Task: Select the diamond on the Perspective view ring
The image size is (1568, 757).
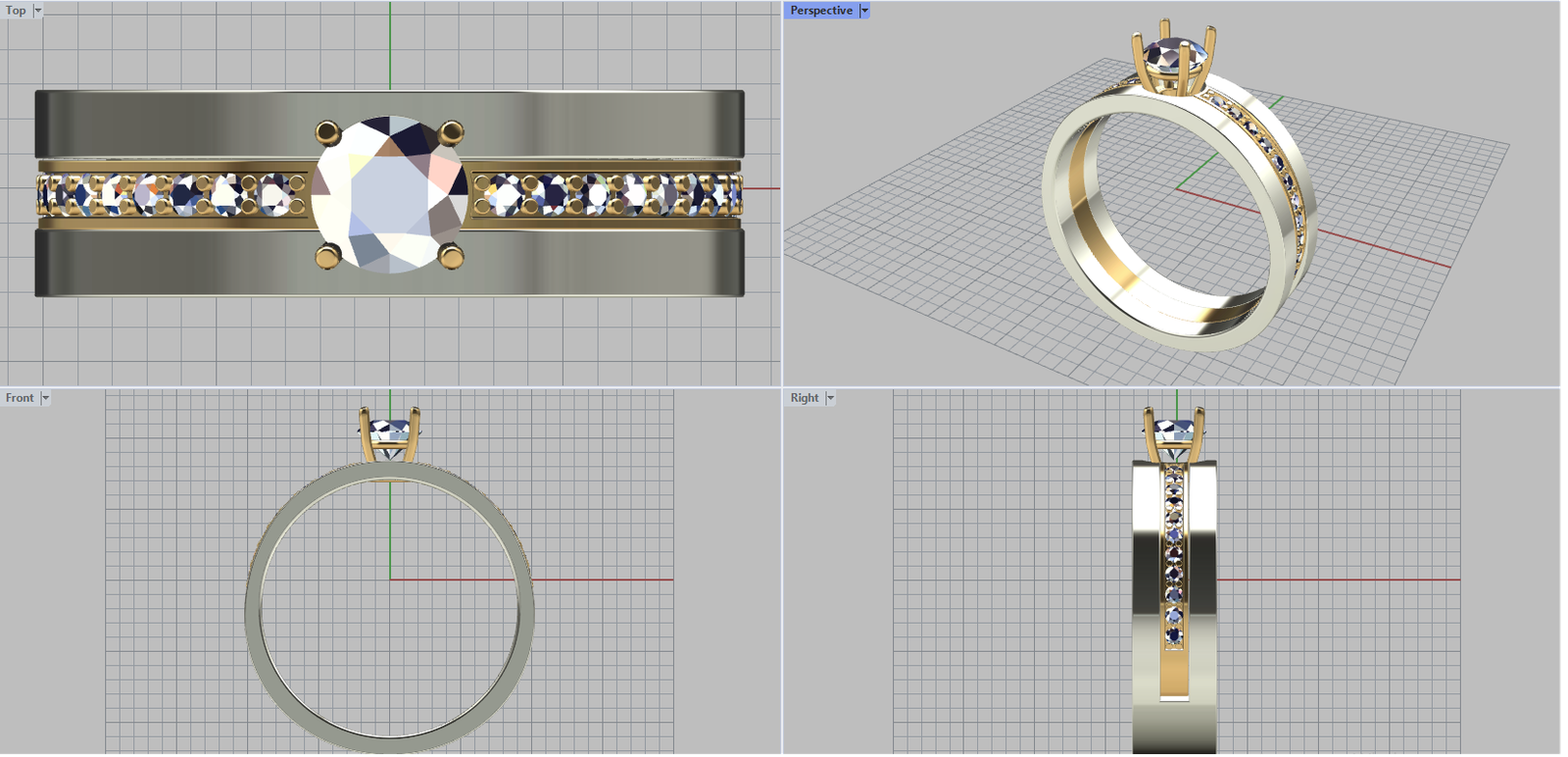Action: (1170, 55)
